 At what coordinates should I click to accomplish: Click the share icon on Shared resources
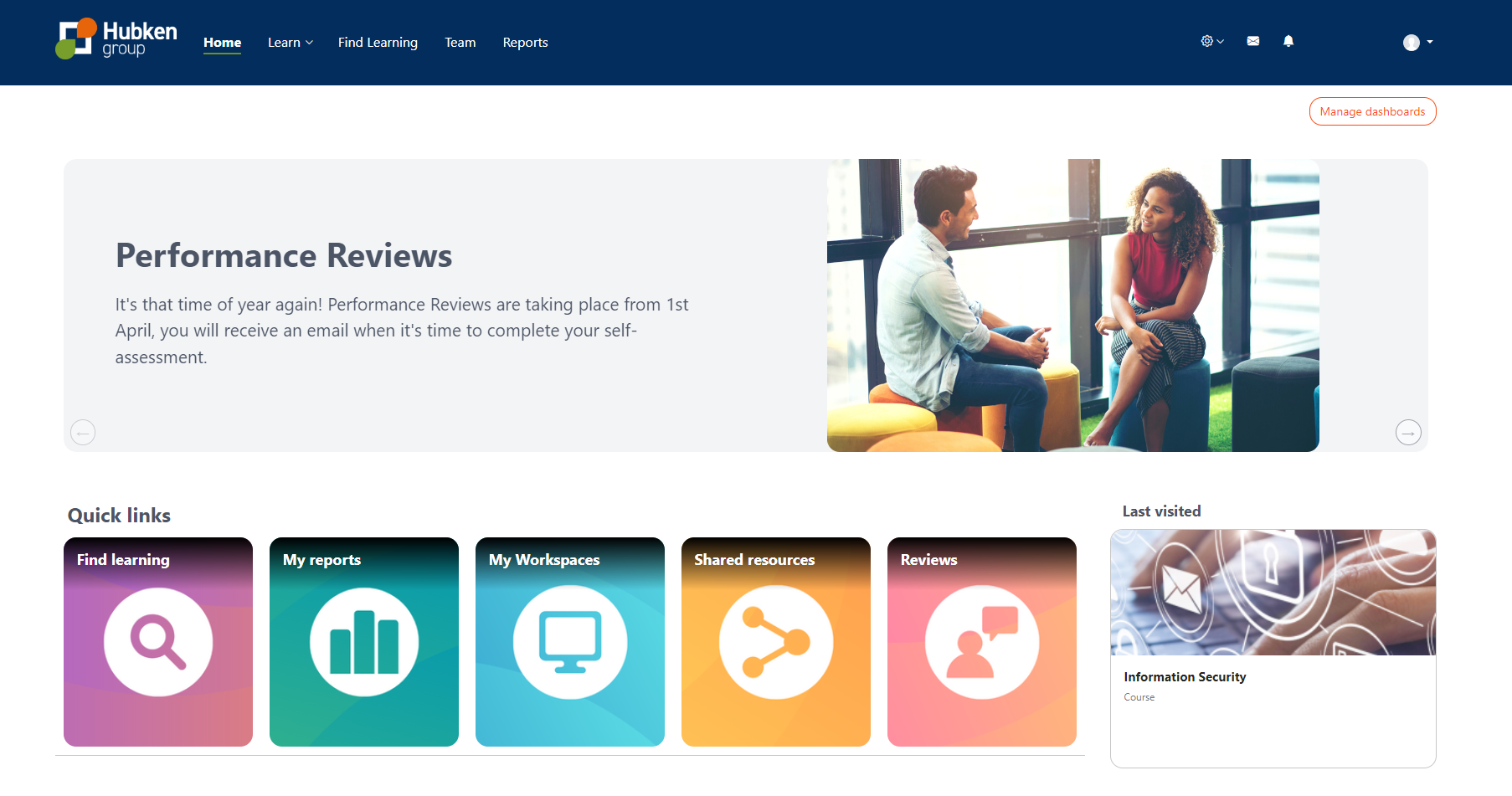click(776, 642)
